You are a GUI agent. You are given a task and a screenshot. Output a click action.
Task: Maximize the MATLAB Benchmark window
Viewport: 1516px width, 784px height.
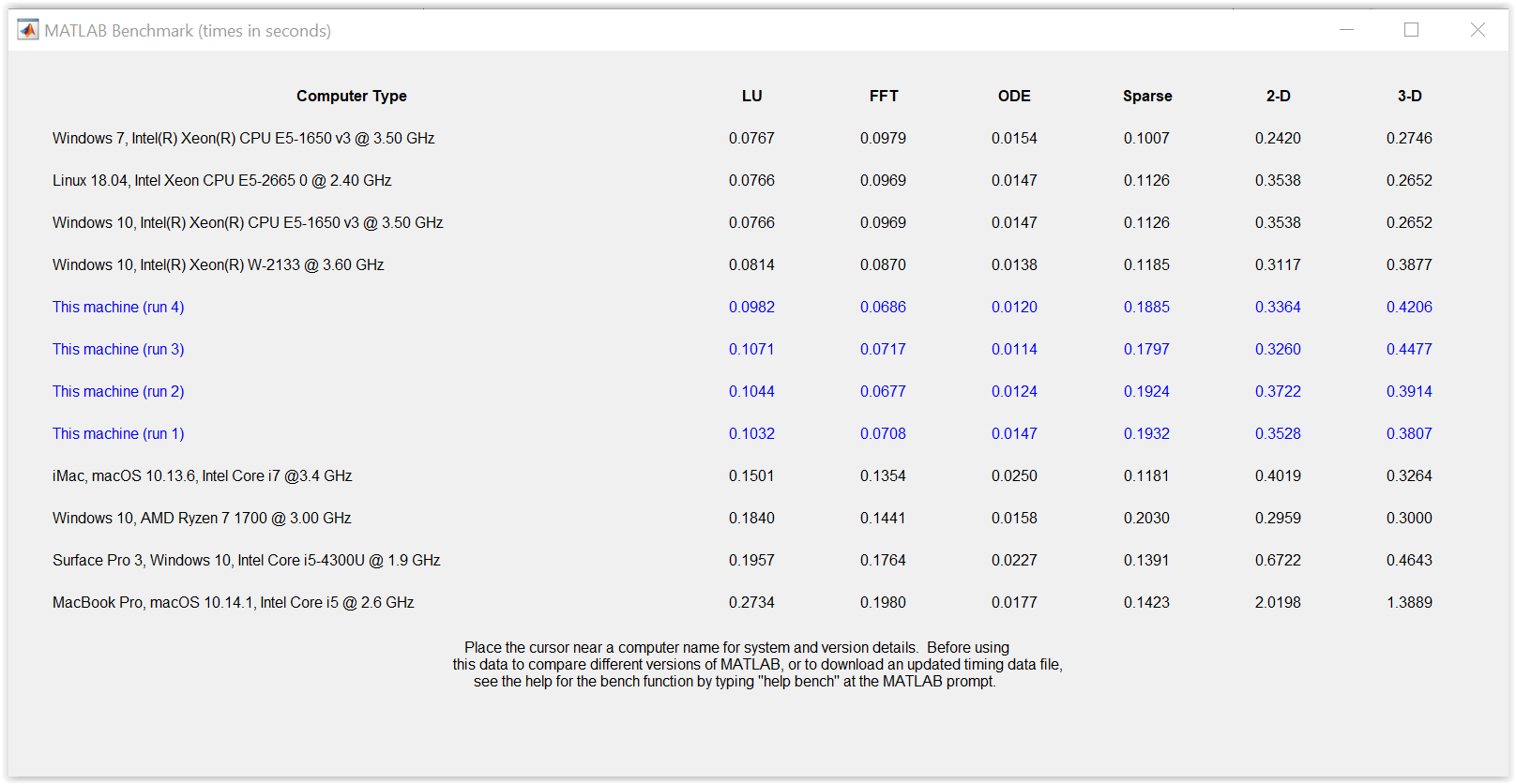pos(1411,30)
